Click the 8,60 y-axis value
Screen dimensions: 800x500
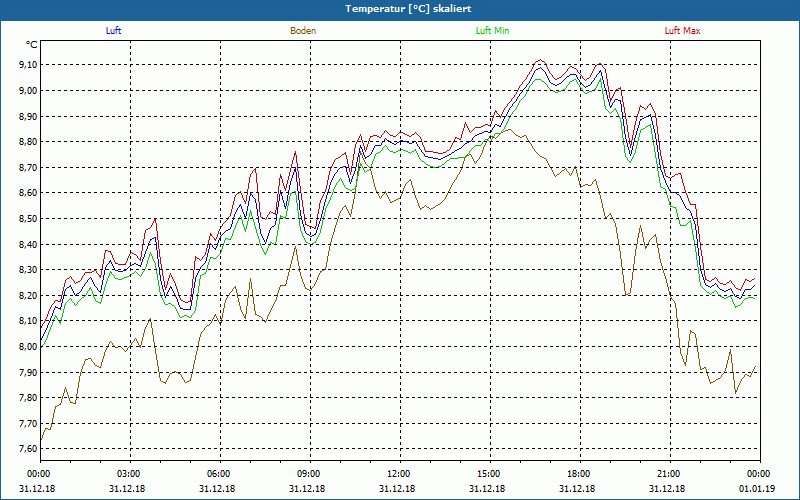[28, 193]
